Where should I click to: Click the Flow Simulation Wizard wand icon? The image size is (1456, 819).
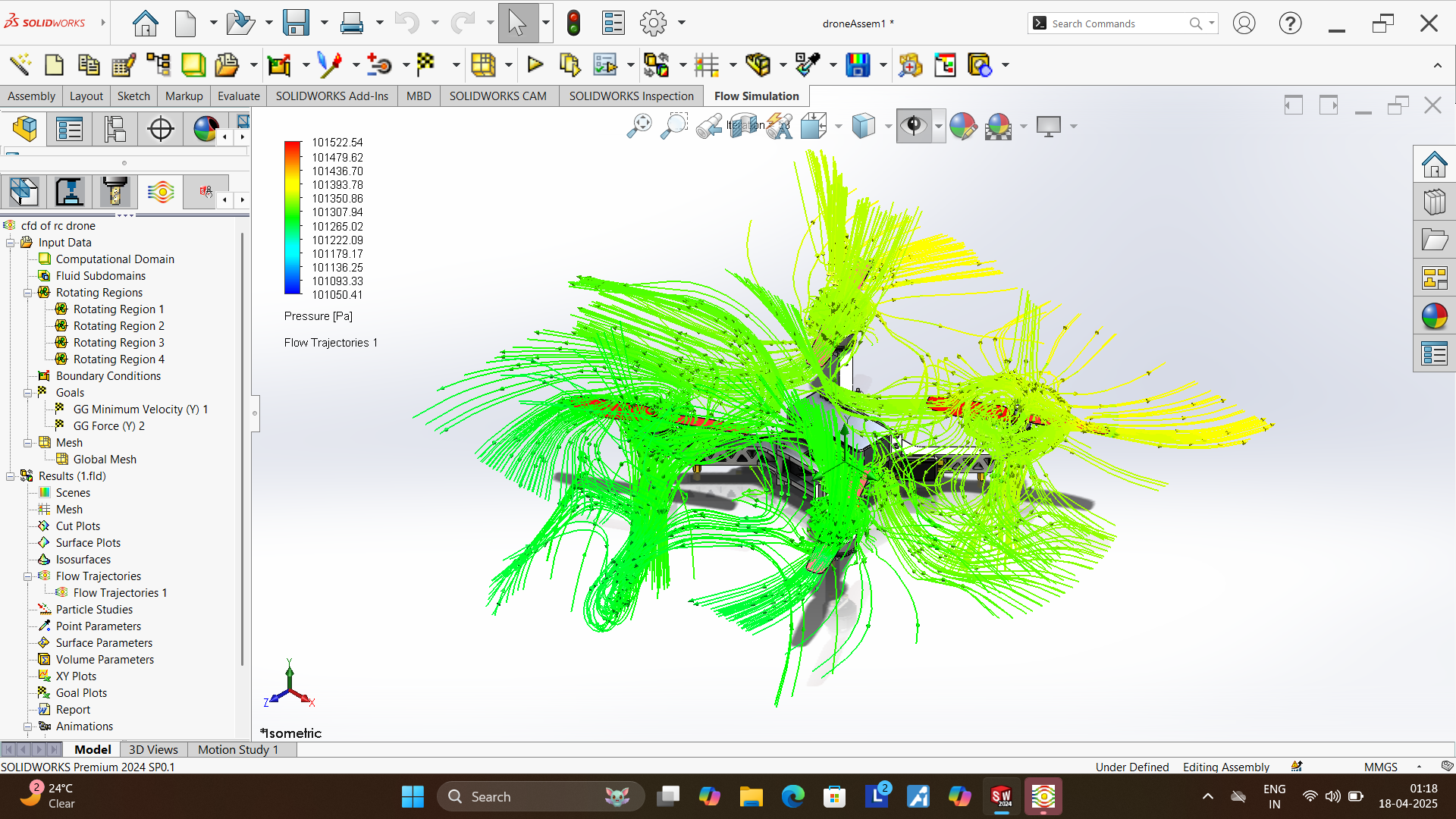pos(20,64)
